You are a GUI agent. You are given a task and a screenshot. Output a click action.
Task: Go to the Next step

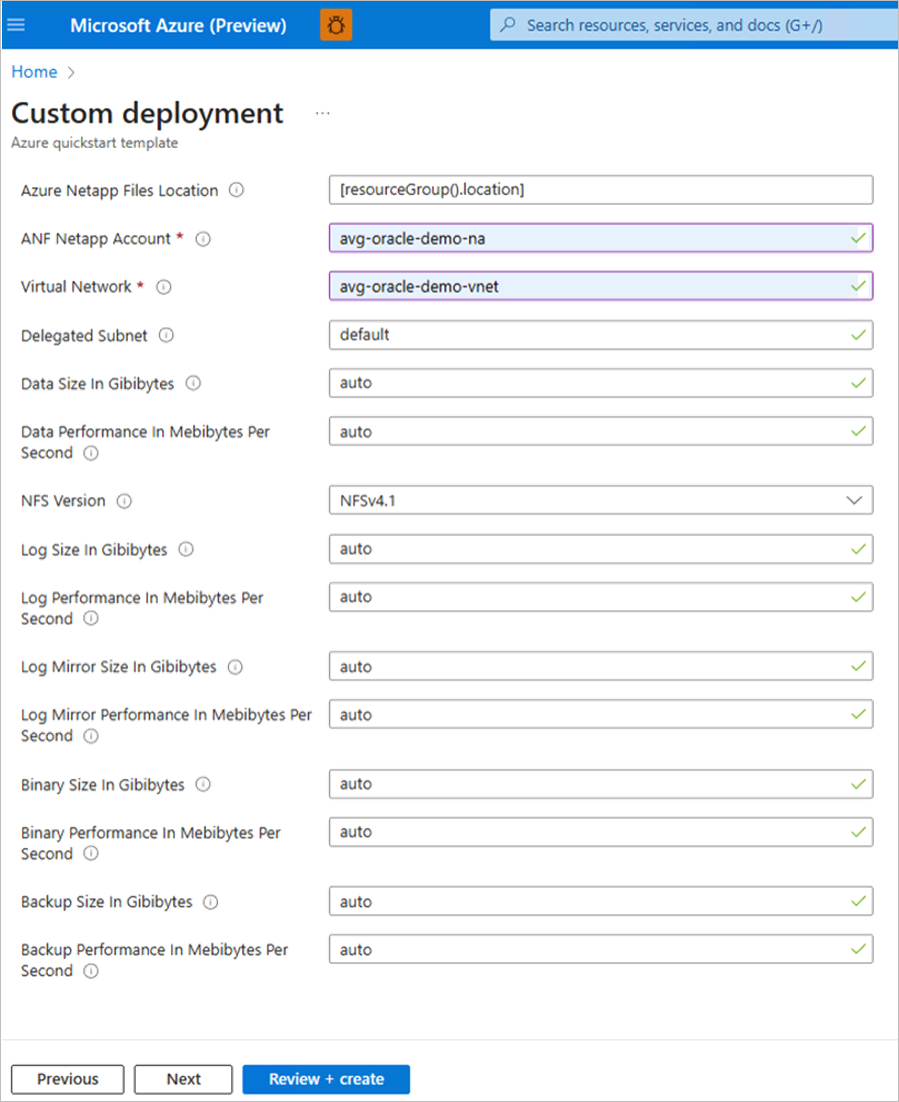pos(184,1079)
